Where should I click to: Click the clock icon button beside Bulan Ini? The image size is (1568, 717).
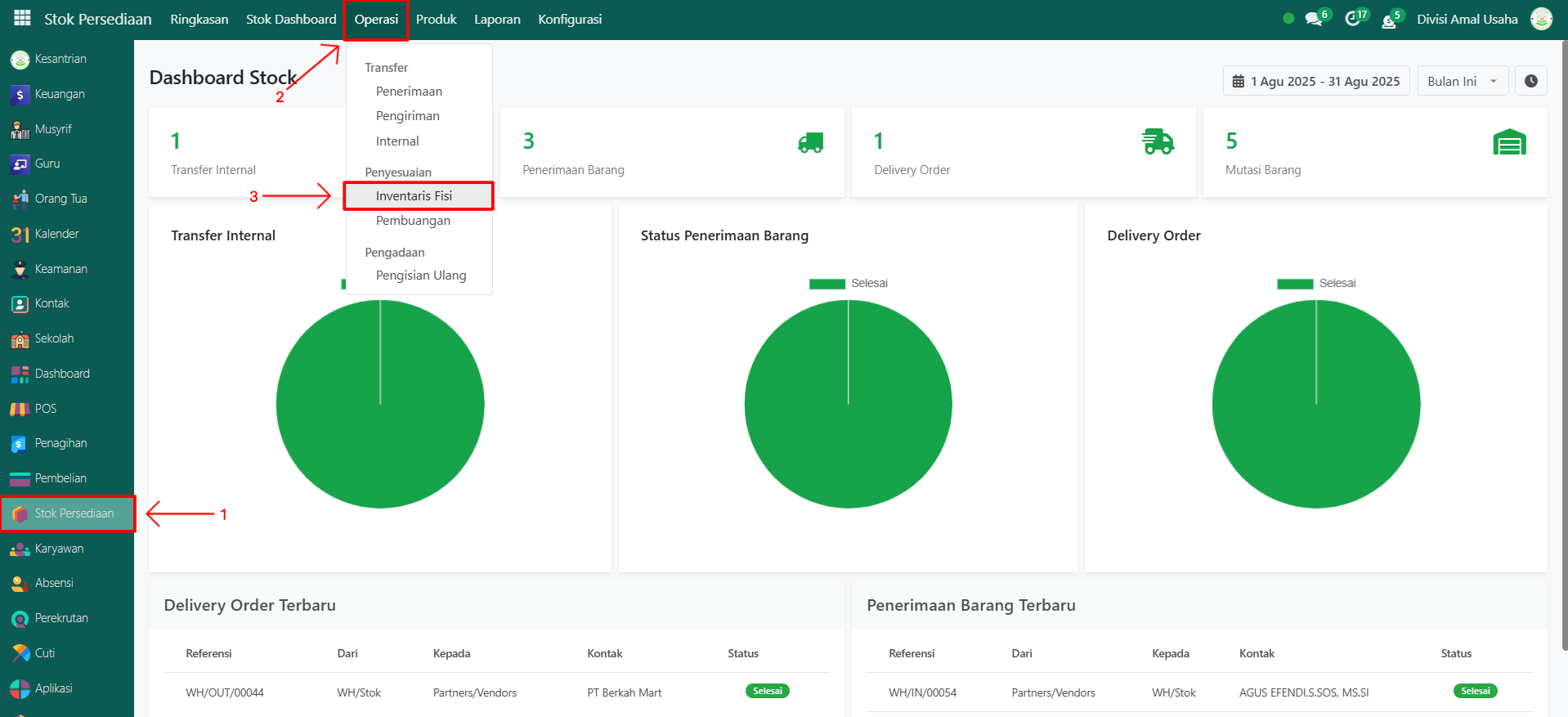(x=1530, y=81)
